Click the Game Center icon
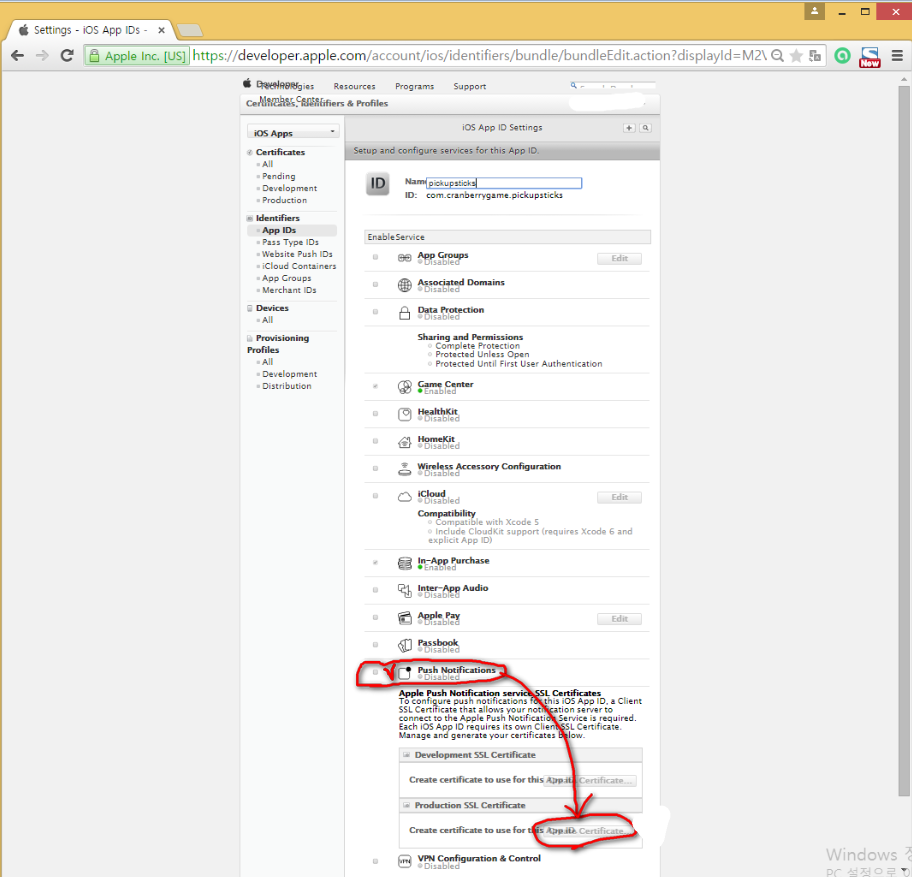Screen dimensions: 912x877 coord(404,387)
